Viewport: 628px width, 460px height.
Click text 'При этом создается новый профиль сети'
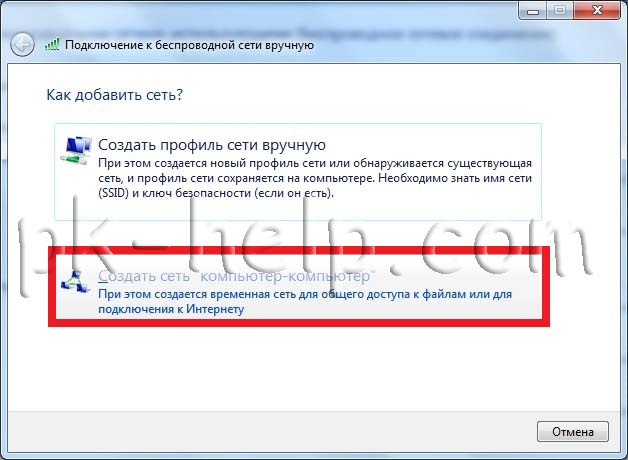213,163
